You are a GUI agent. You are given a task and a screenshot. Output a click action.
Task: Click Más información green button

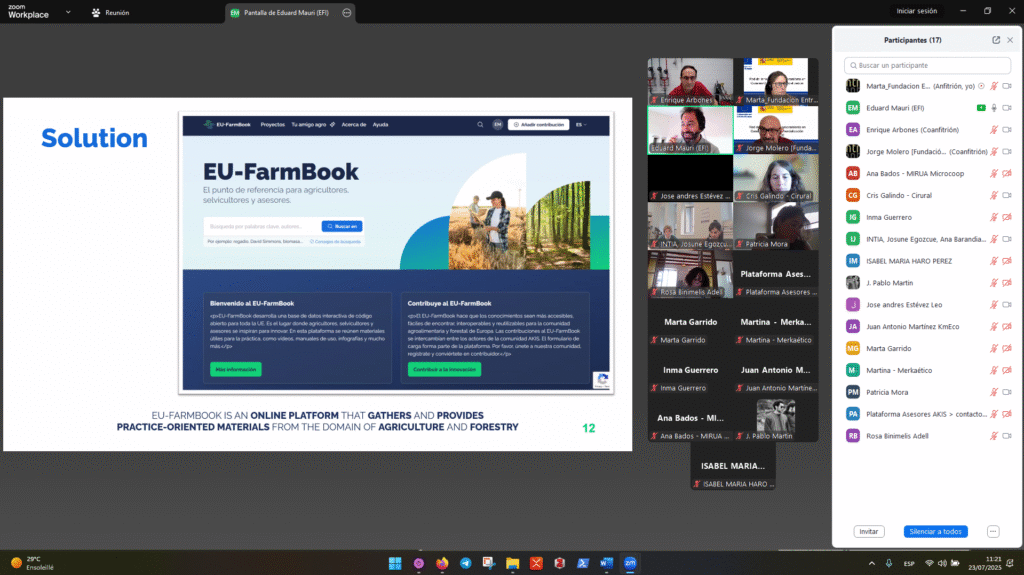236,369
